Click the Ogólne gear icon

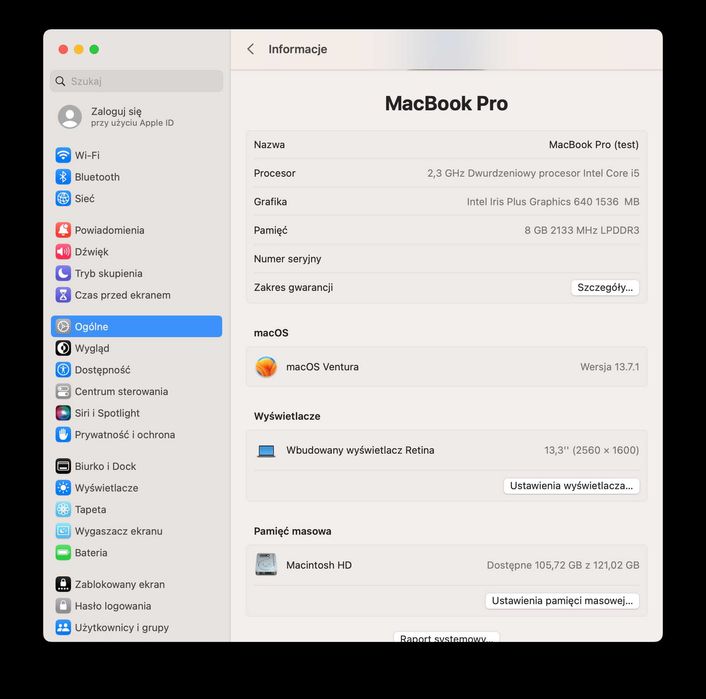(63, 327)
